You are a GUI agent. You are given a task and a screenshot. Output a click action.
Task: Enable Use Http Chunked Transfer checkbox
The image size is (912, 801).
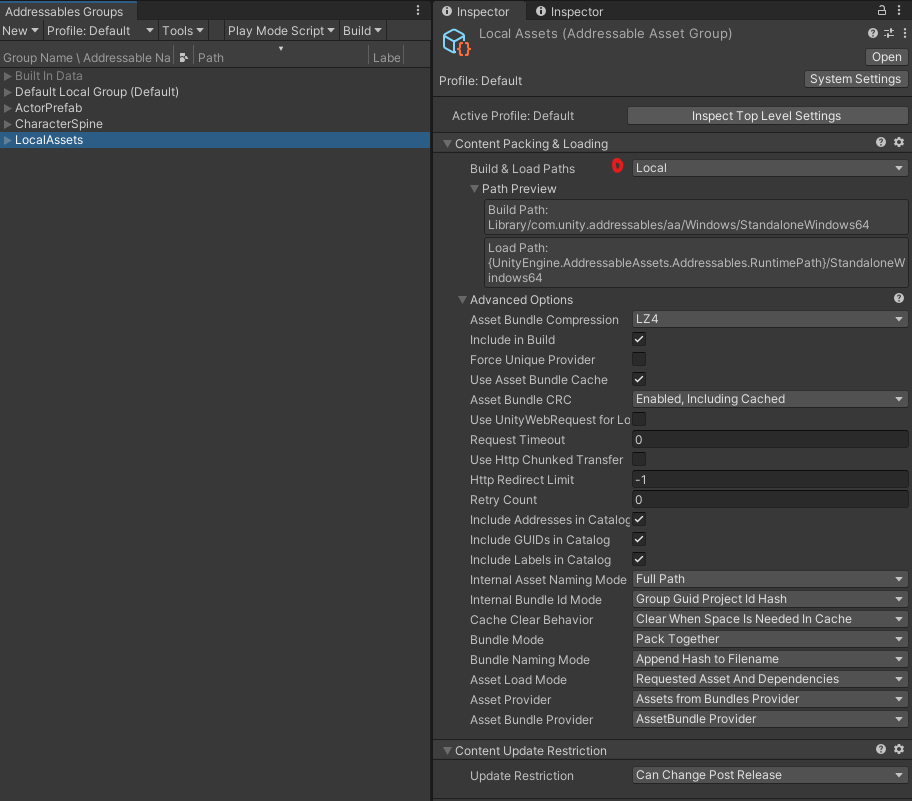point(639,459)
